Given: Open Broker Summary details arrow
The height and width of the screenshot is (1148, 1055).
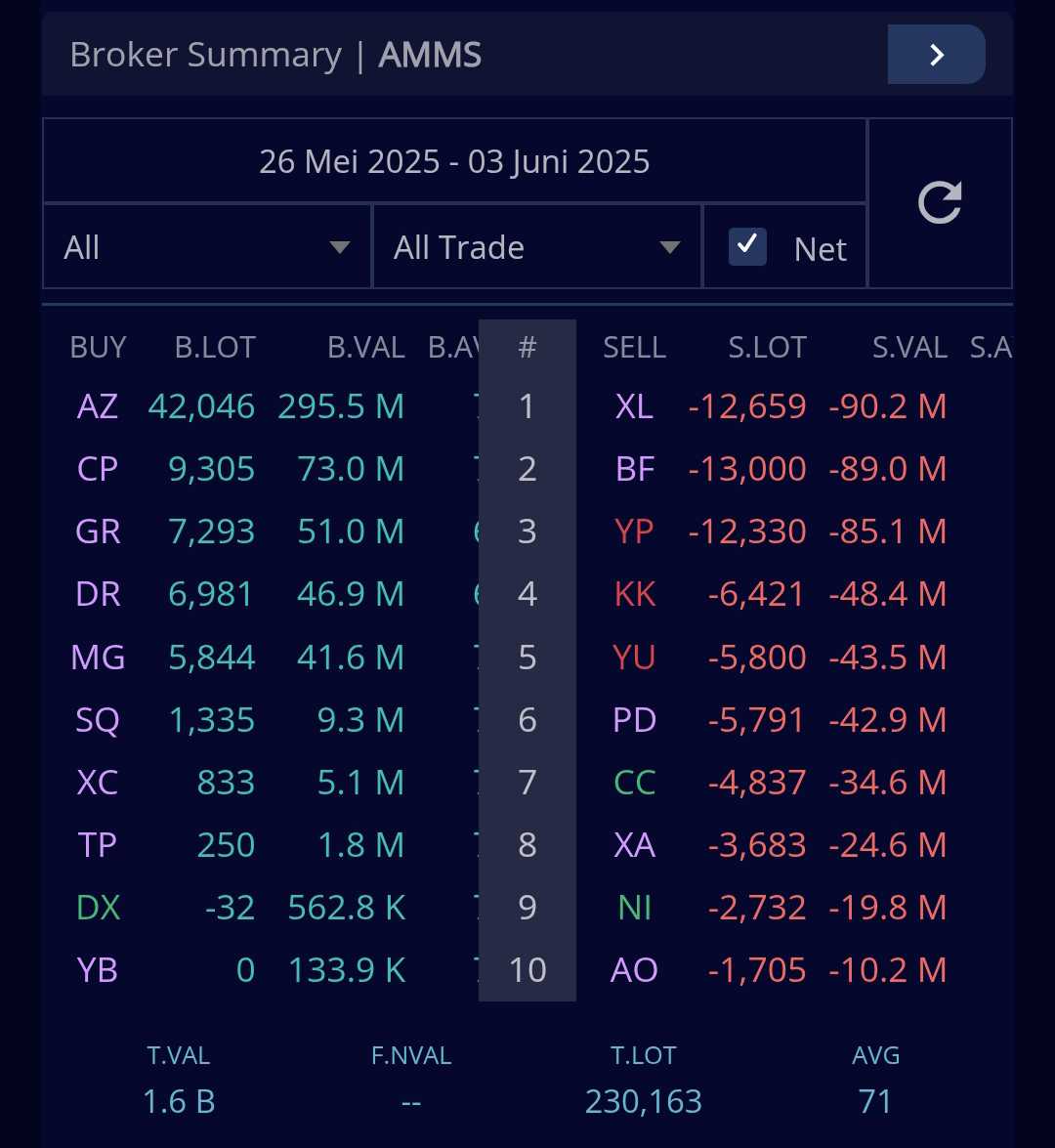Looking at the screenshot, I should pyautogui.click(x=936, y=55).
